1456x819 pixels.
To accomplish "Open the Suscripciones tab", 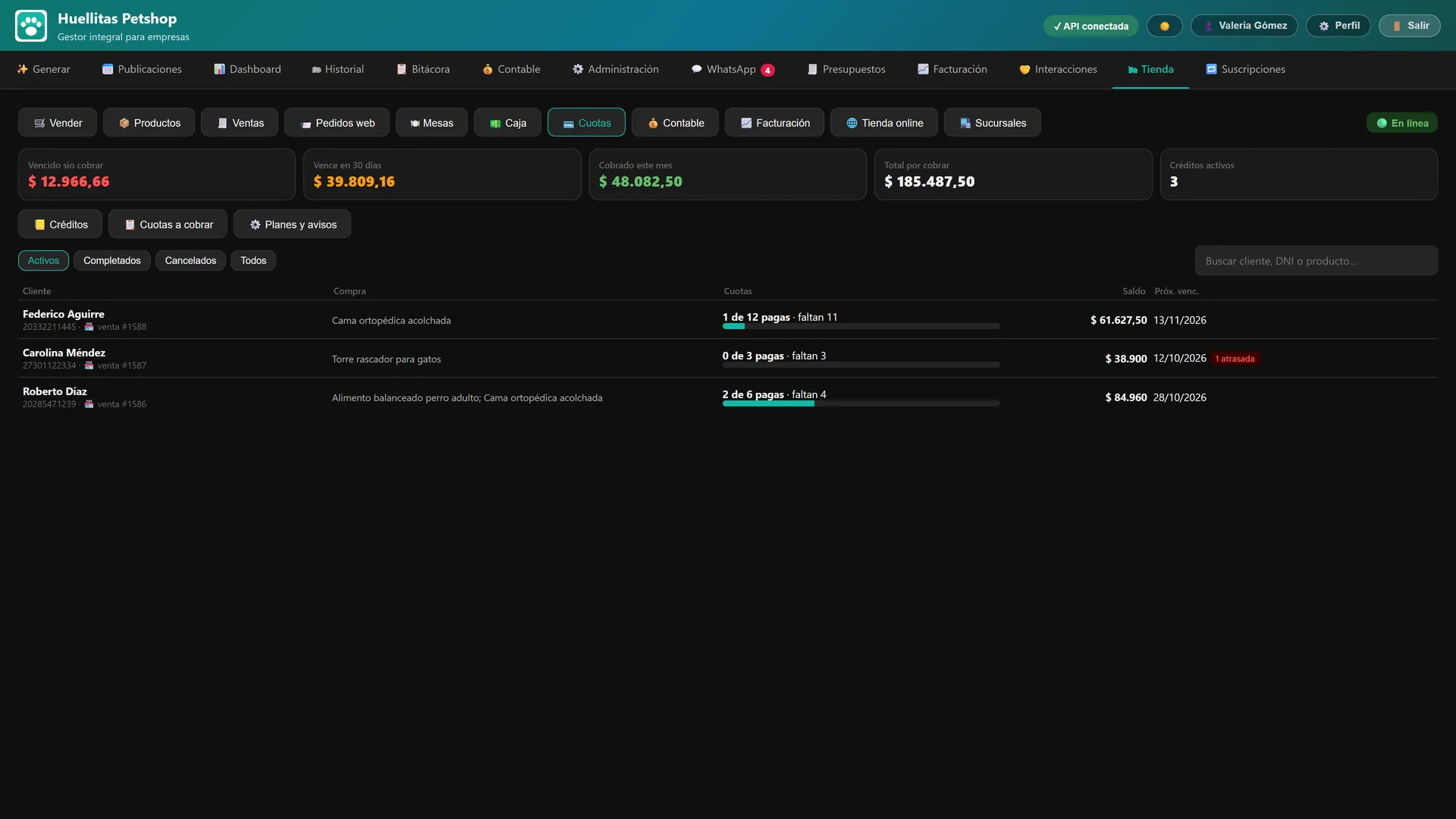I will [1245, 69].
